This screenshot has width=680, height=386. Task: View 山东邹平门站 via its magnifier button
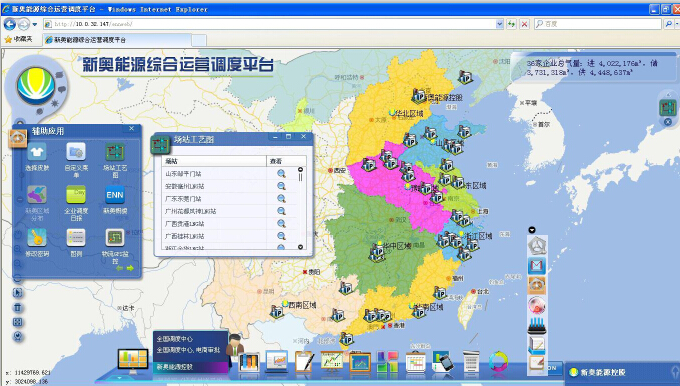pos(281,173)
